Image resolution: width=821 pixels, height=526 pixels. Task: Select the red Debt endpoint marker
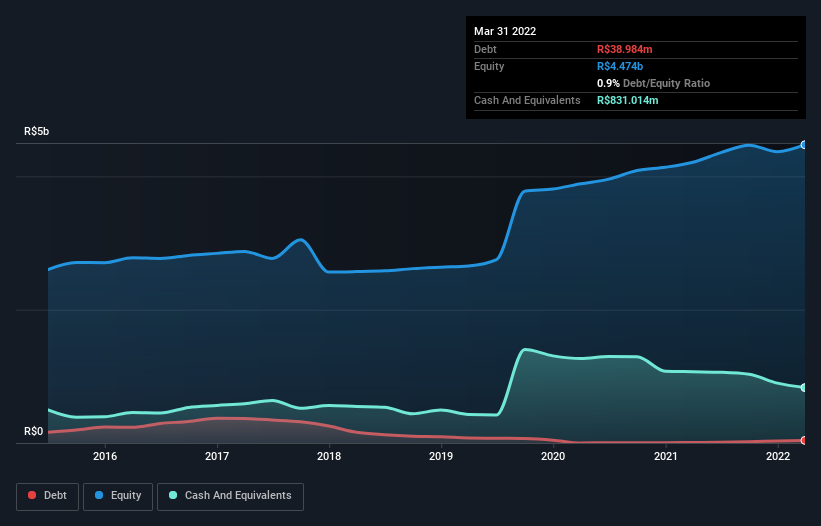(804, 441)
